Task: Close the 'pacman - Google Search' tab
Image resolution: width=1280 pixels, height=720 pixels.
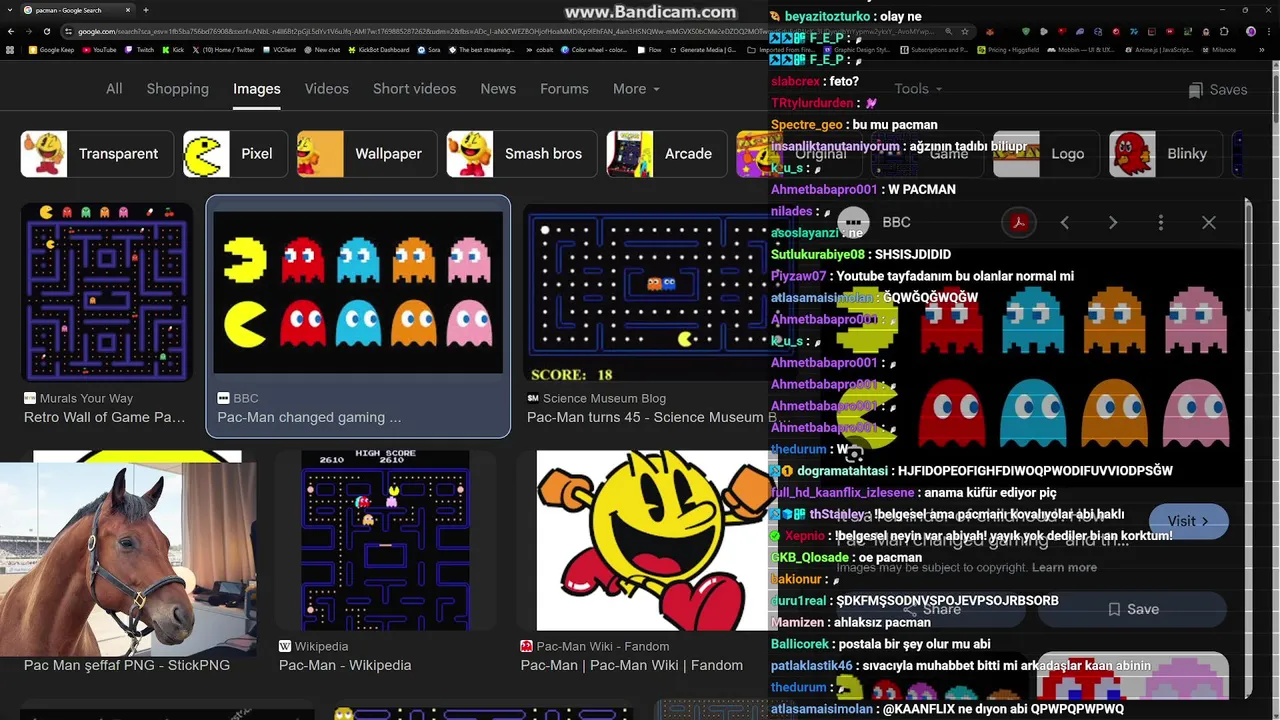Action: 128,10
